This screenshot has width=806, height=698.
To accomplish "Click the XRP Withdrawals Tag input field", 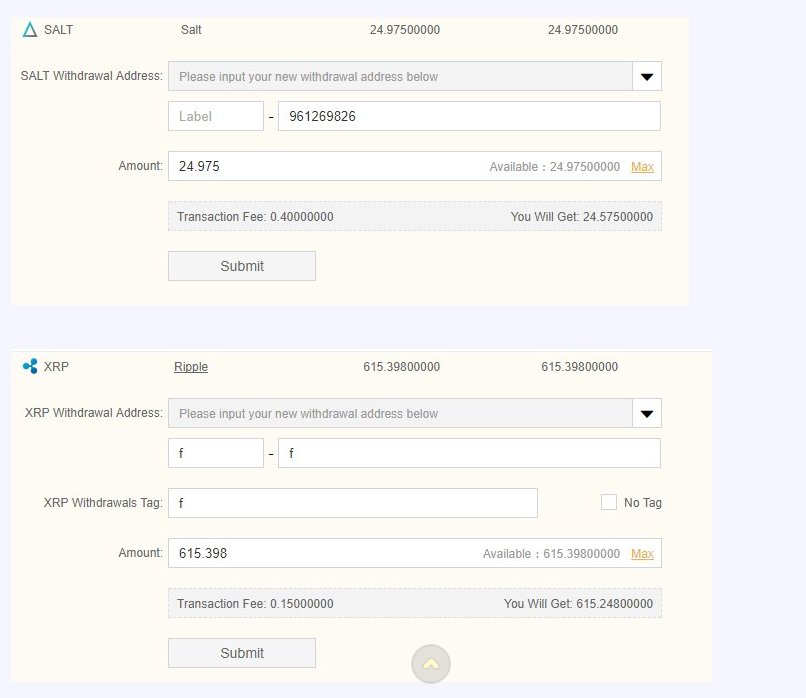I will pyautogui.click(x=353, y=503).
